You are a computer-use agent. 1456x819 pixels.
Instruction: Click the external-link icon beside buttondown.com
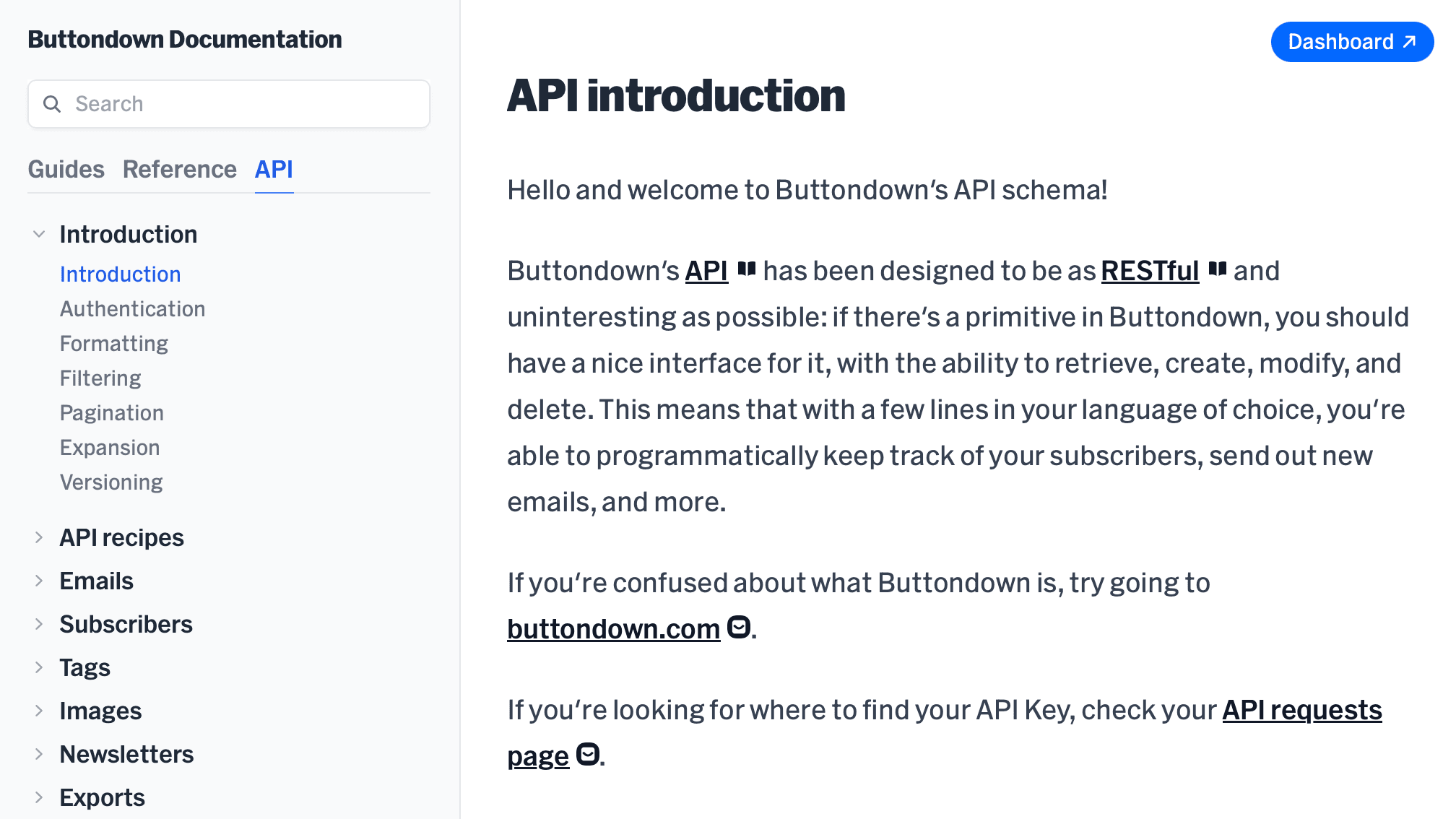click(x=737, y=628)
